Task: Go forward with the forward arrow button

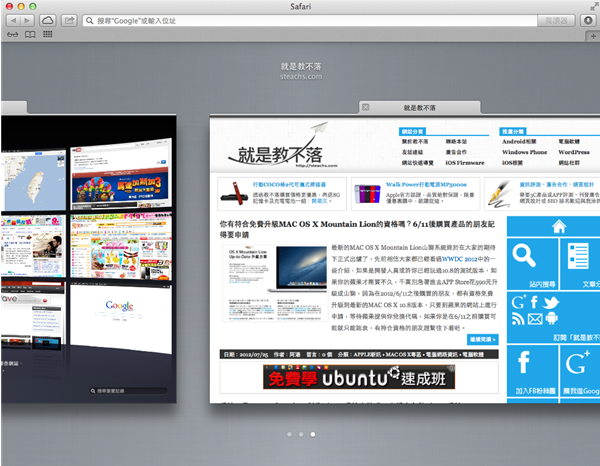Action: coord(27,20)
